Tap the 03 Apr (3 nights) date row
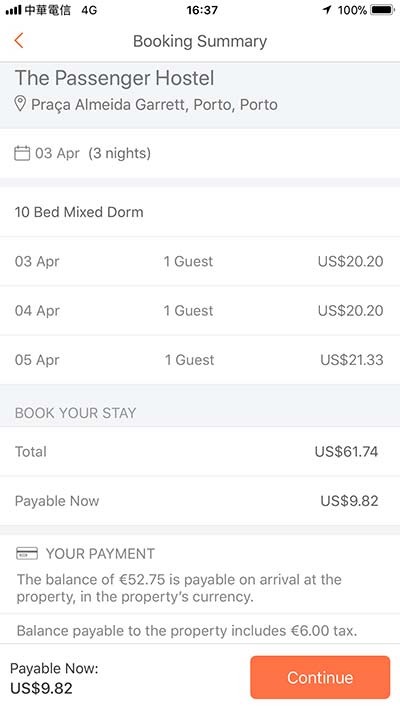 click(x=200, y=153)
